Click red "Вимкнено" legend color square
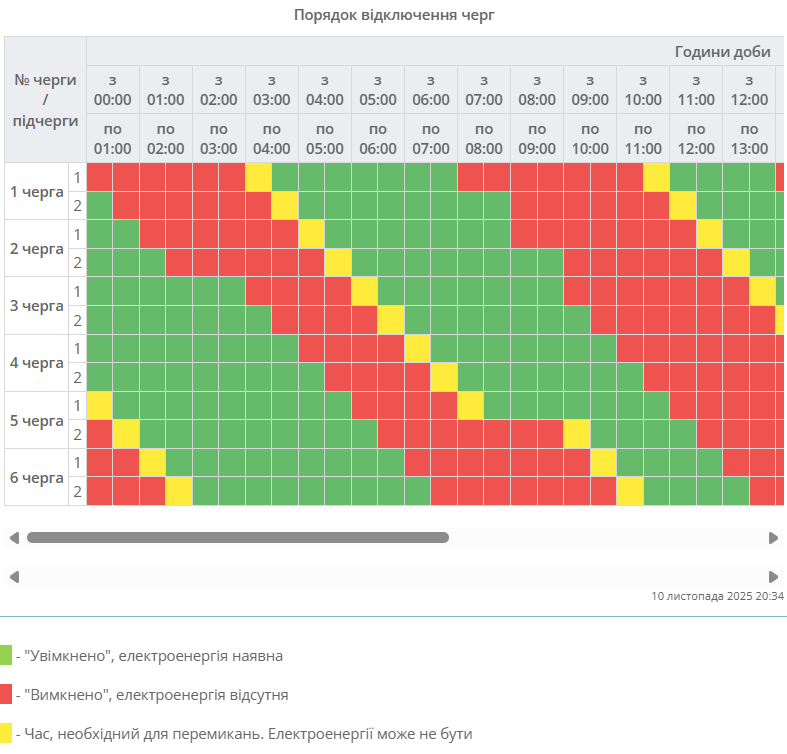The width and height of the screenshot is (787, 754). [6, 694]
